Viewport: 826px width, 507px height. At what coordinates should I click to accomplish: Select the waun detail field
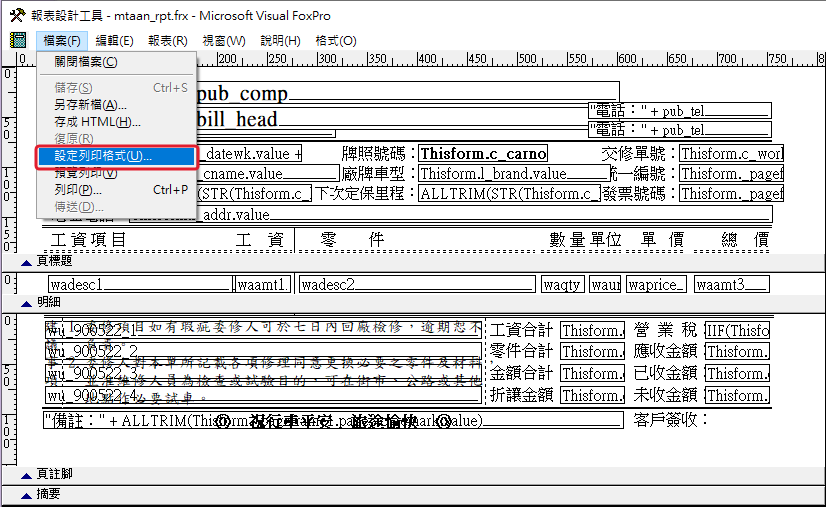(605, 285)
